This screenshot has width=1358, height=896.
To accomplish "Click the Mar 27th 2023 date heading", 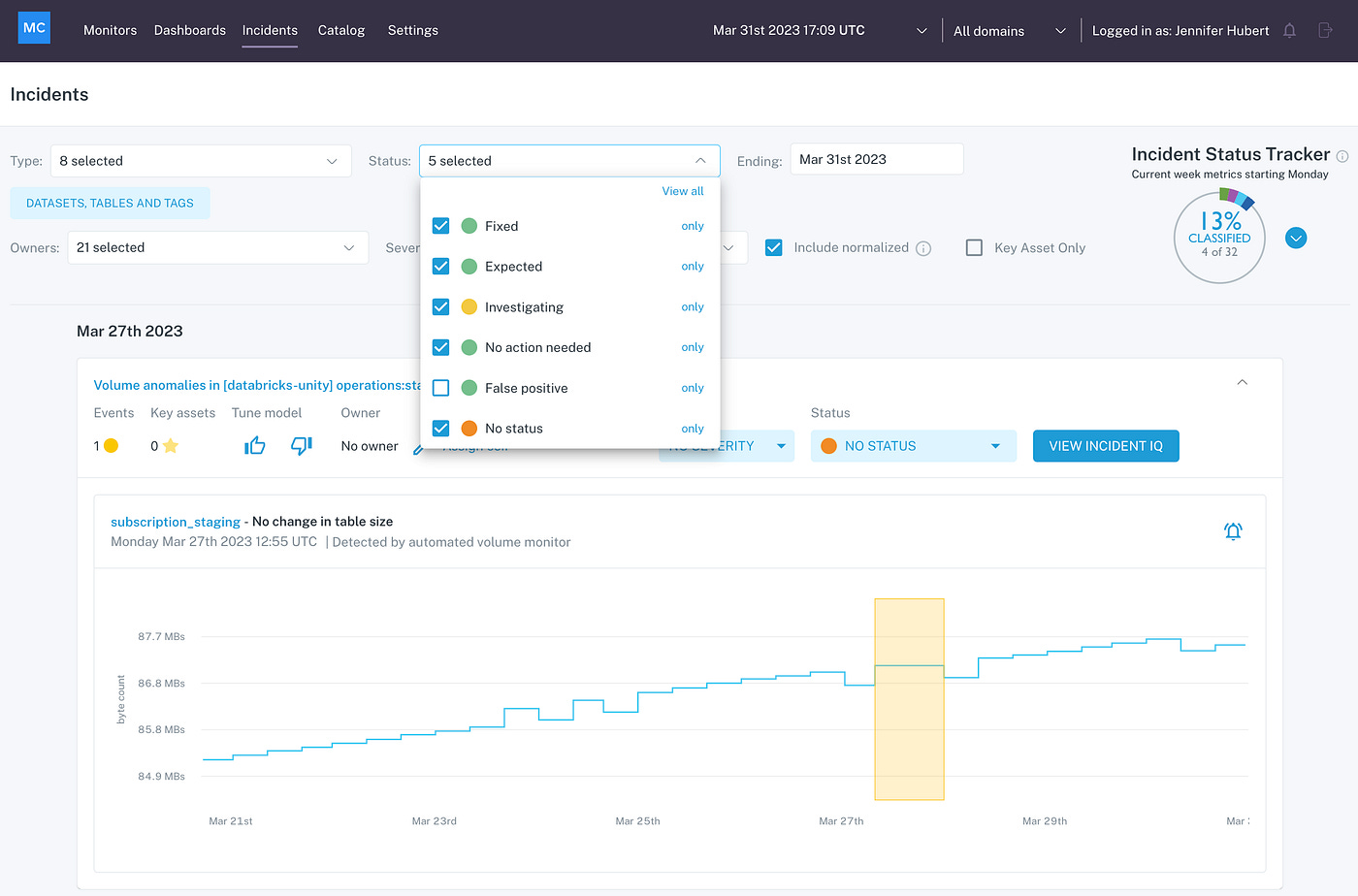I will click(x=130, y=331).
